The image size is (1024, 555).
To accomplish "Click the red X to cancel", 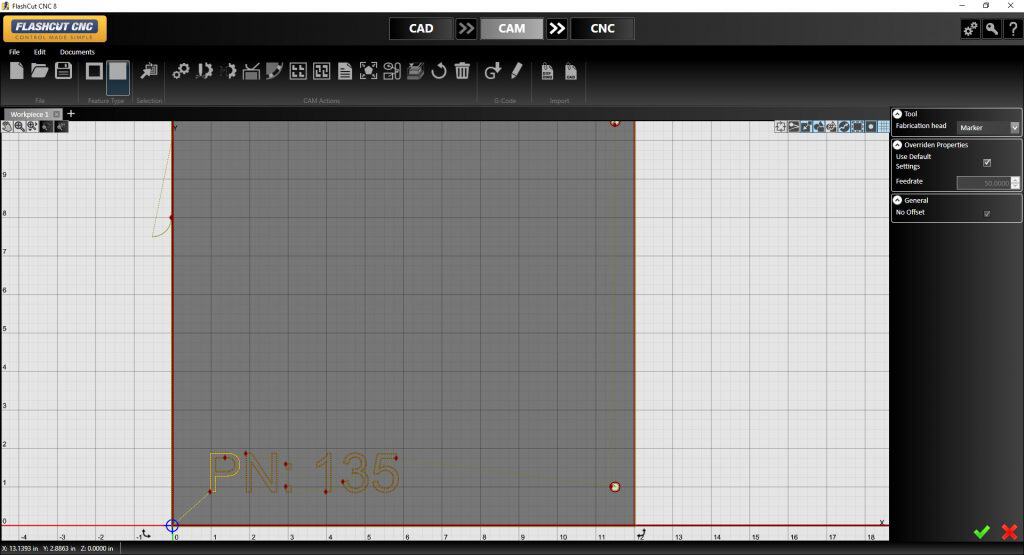I will (x=1009, y=532).
